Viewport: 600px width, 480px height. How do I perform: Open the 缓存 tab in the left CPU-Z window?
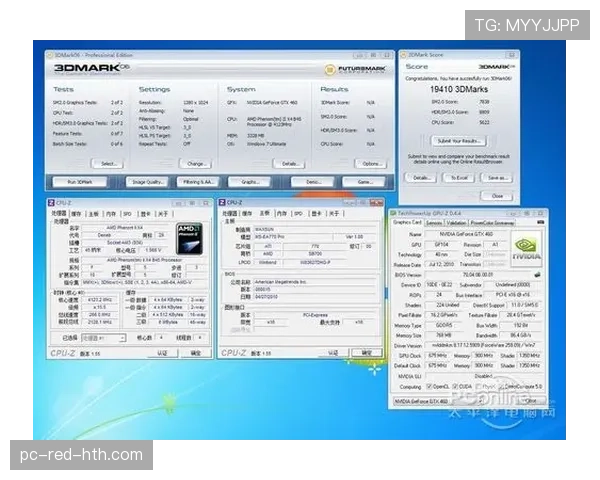tap(77, 214)
